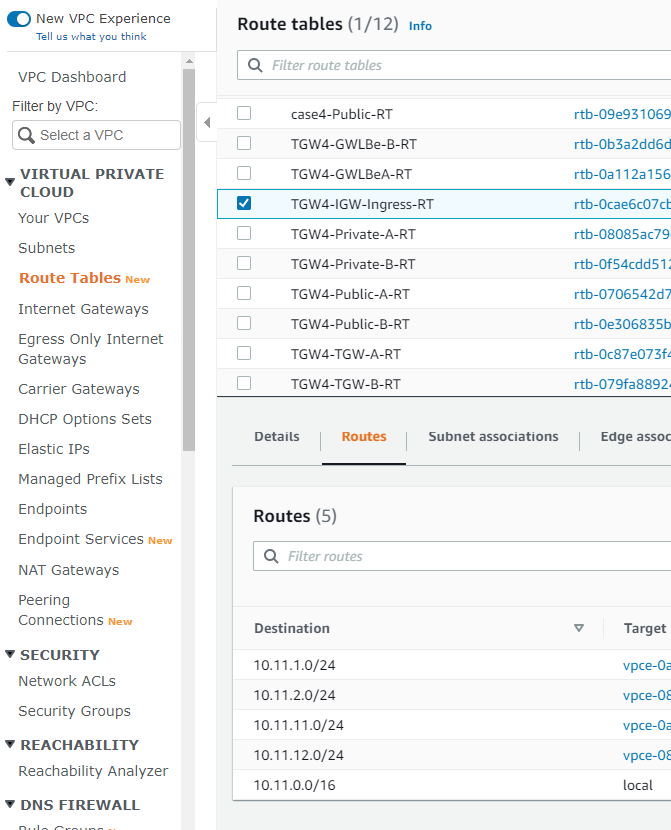Image resolution: width=671 pixels, height=830 pixels.
Task: Go to DHCP Options Sets
Action: tap(85, 419)
